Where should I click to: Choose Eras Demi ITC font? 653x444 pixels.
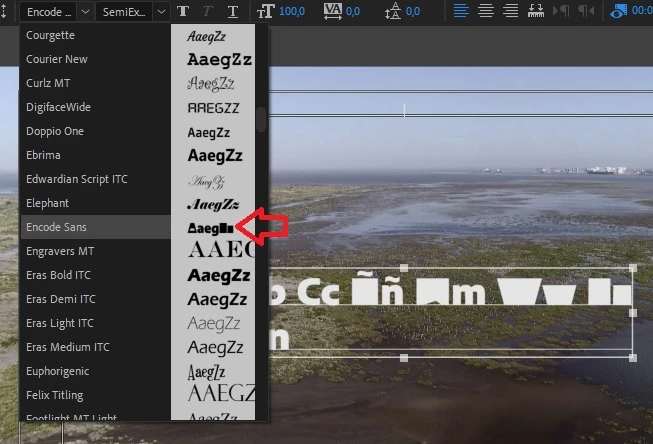tap(95, 299)
